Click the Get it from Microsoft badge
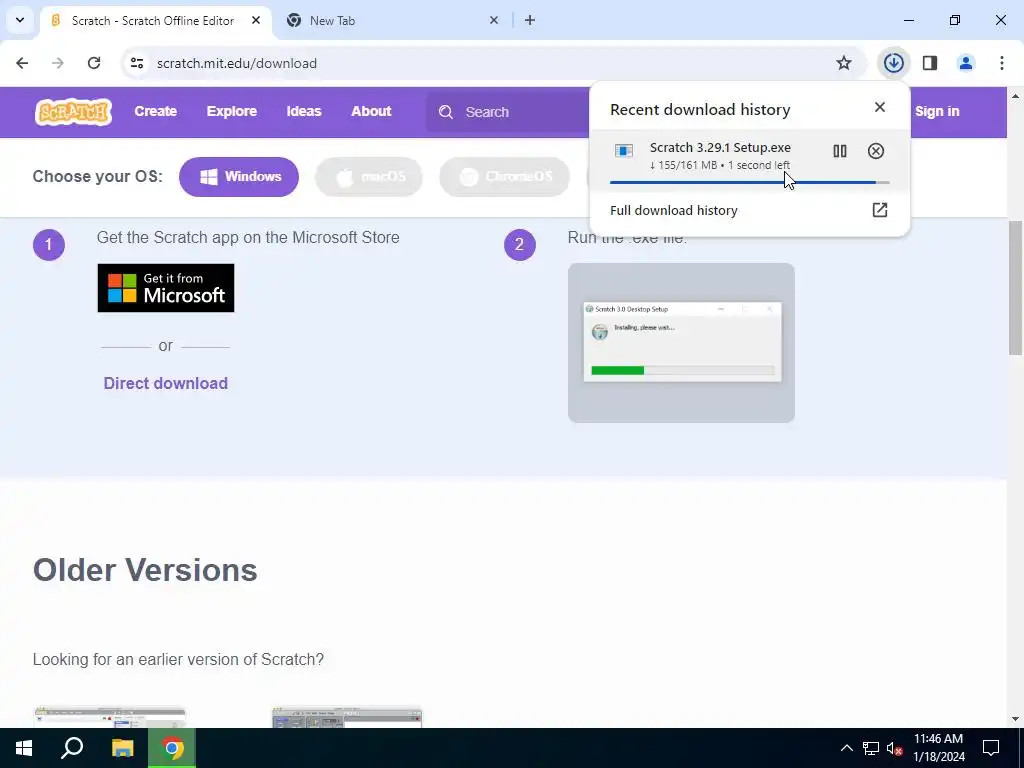The width and height of the screenshot is (1024, 768). [x=166, y=288]
